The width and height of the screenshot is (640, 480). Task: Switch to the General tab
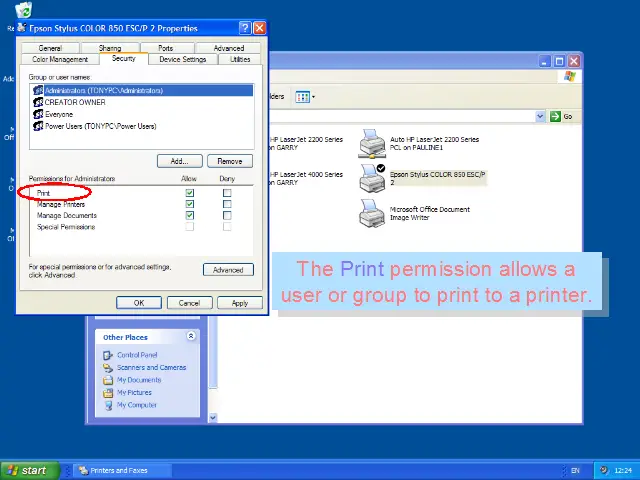[50, 48]
